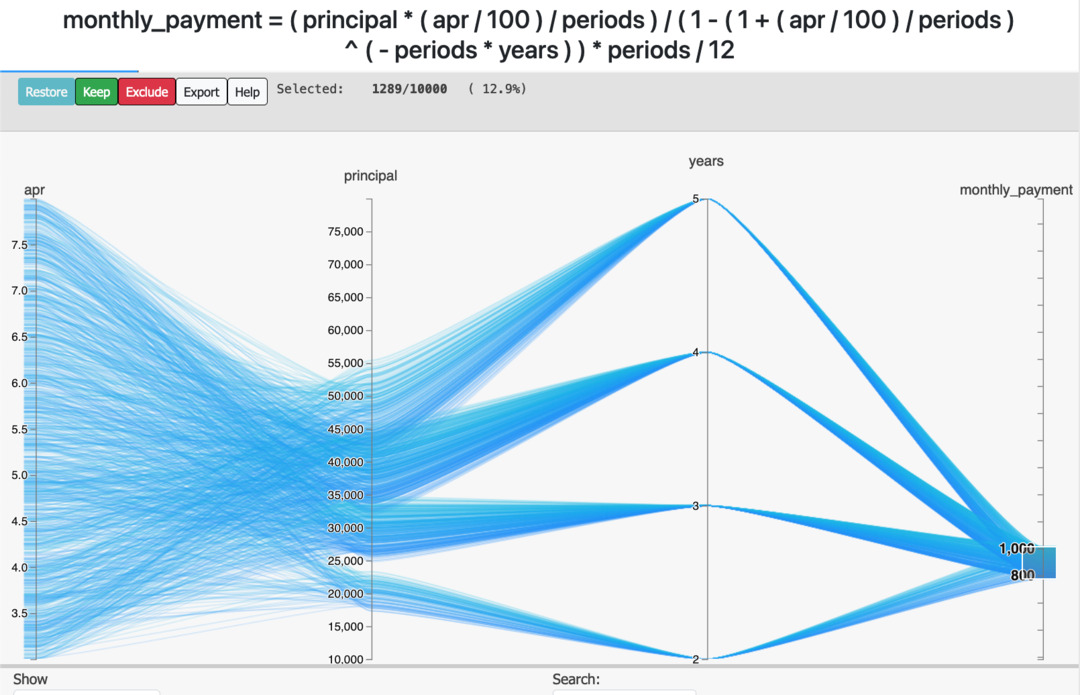
Task: Click the 2 tick on years axis
Action: click(x=696, y=659)
